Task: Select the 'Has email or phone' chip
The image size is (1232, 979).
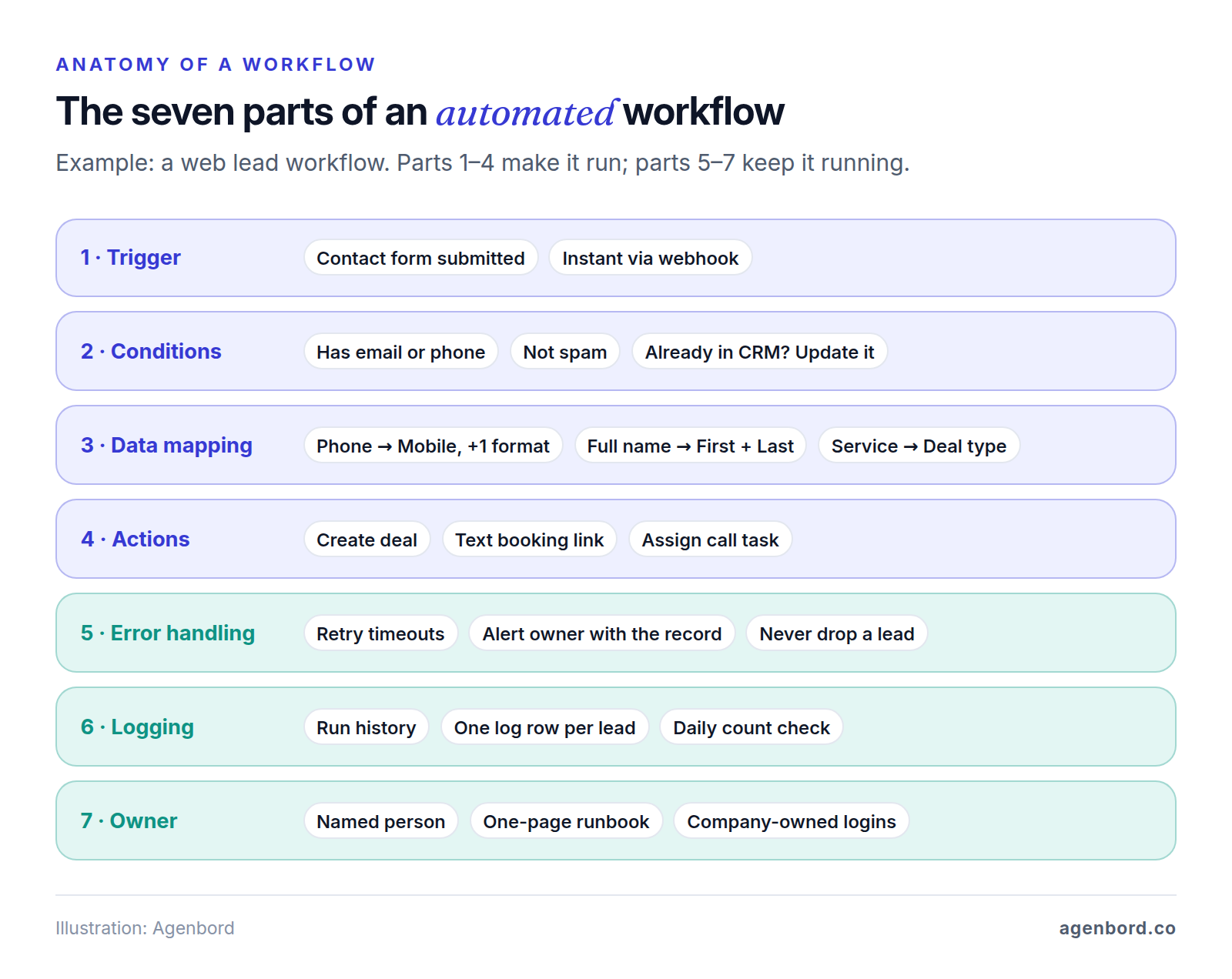Action: tap(400, 352)
